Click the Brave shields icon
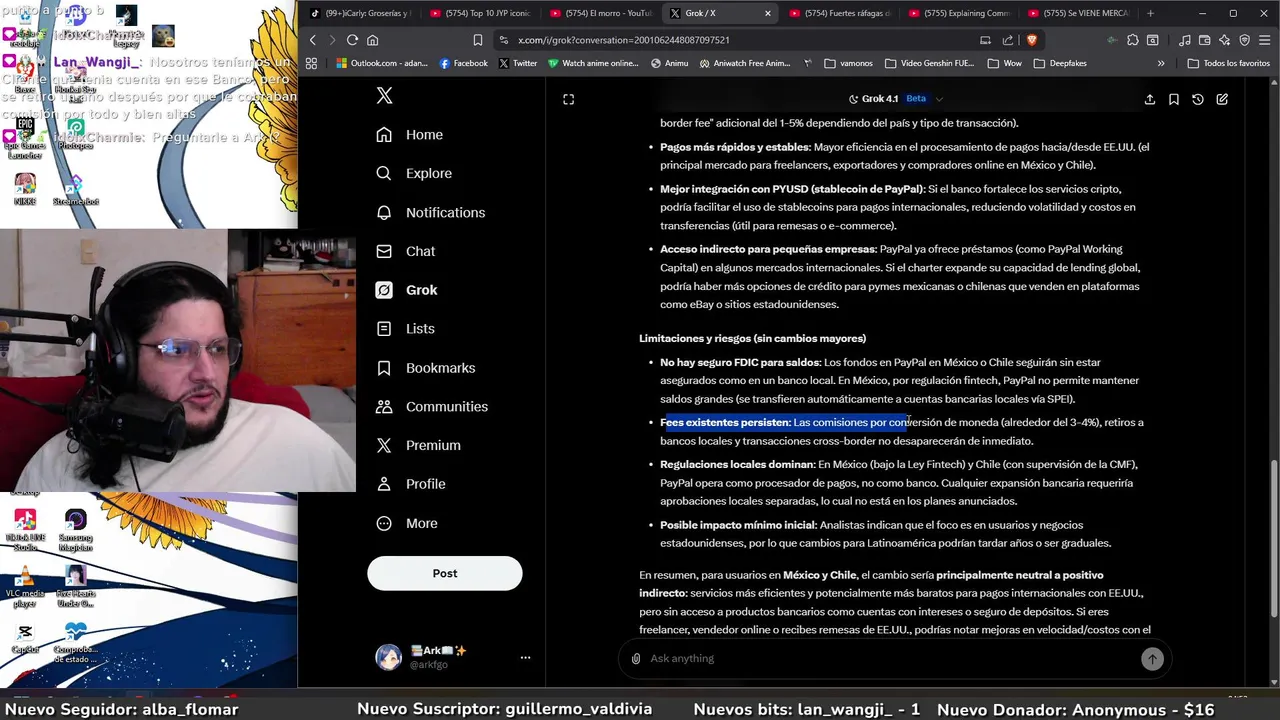The height and width of the screenshot is (720, 1280). tap(1032, 40)
